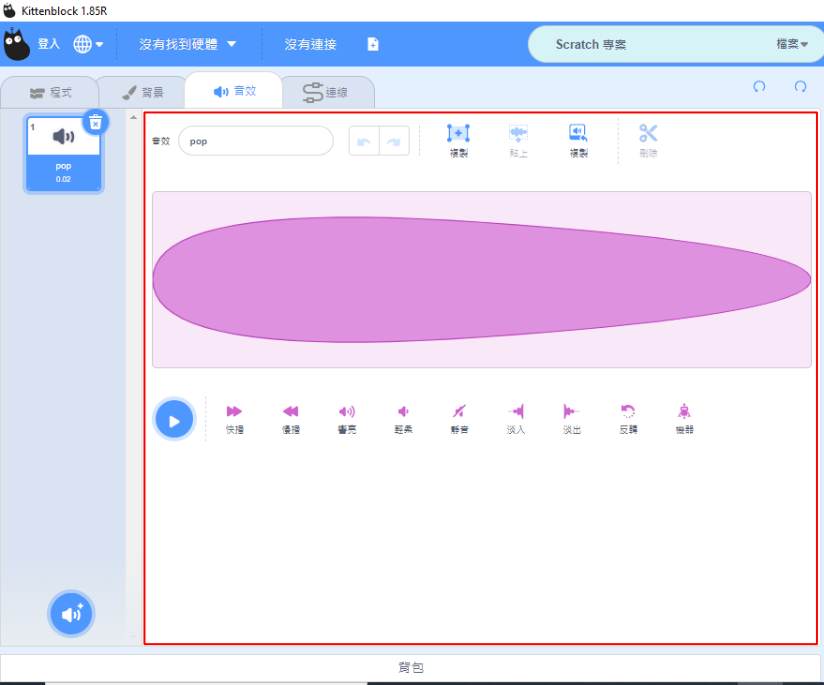Click the copy-to-new sound icon
This screenshot has height=685, width=824.
[578, 140]
